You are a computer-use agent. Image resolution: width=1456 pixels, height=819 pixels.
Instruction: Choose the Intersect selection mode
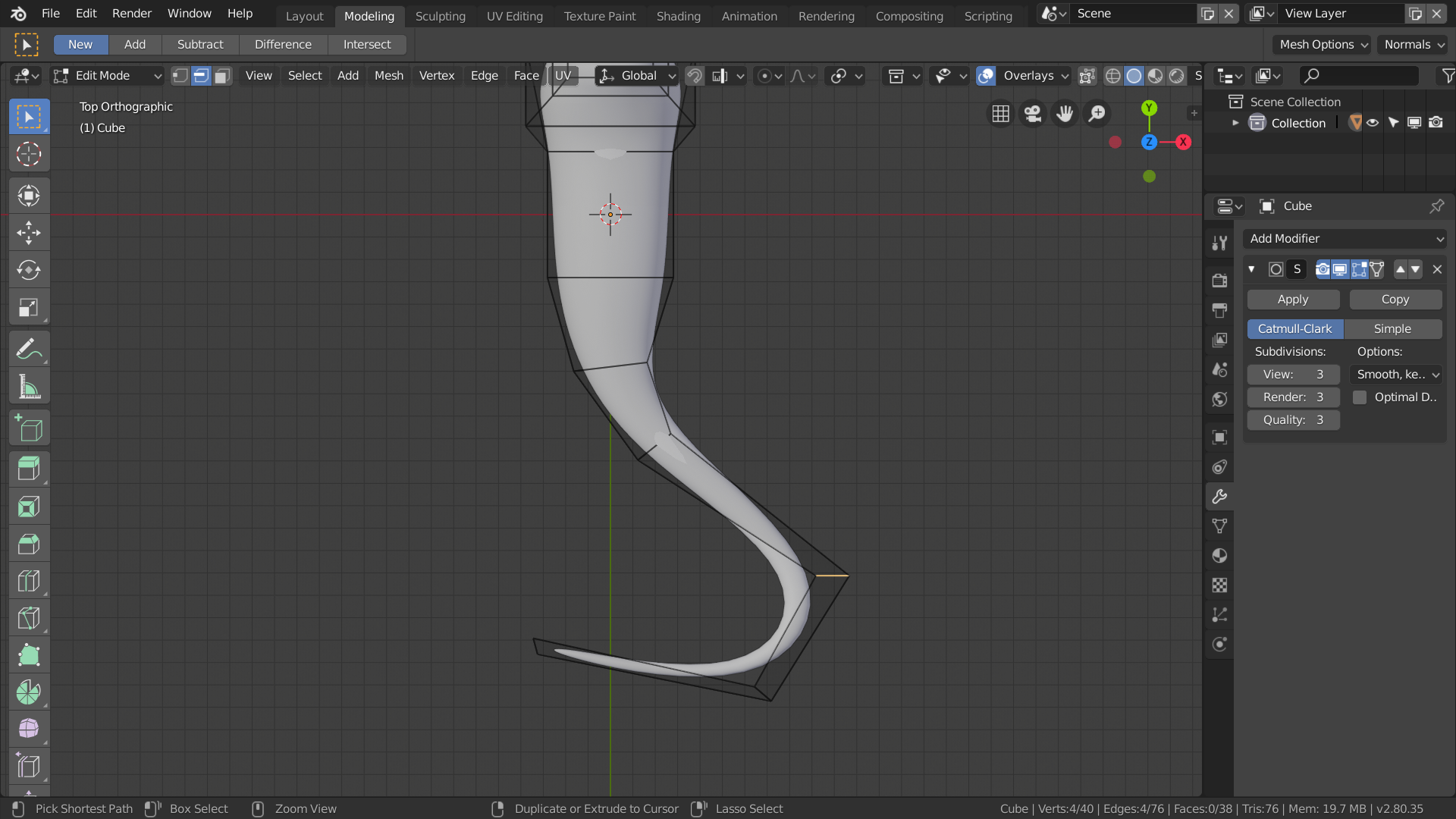(x=367, y=45)
